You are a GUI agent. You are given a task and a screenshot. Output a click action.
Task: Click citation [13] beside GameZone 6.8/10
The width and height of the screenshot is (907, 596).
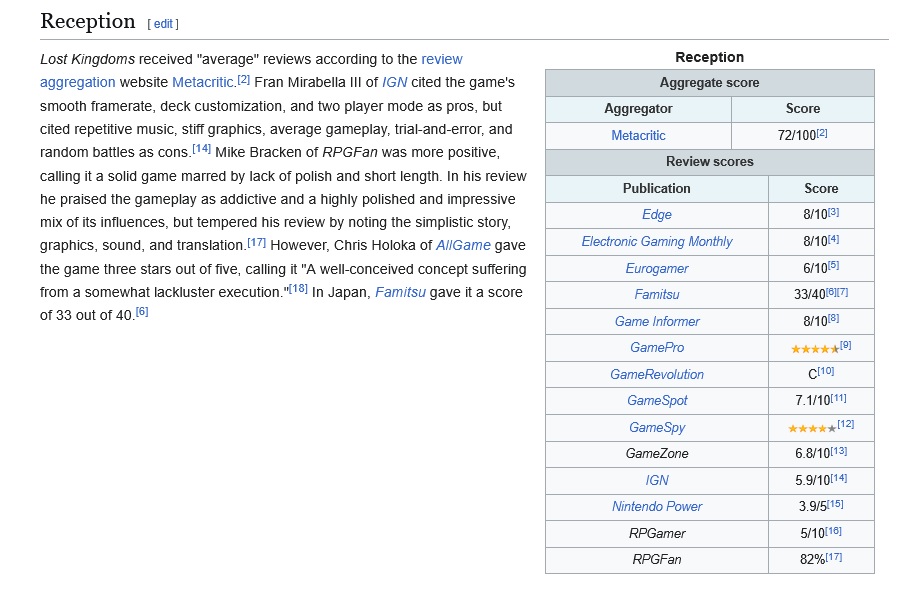[839, 451]
